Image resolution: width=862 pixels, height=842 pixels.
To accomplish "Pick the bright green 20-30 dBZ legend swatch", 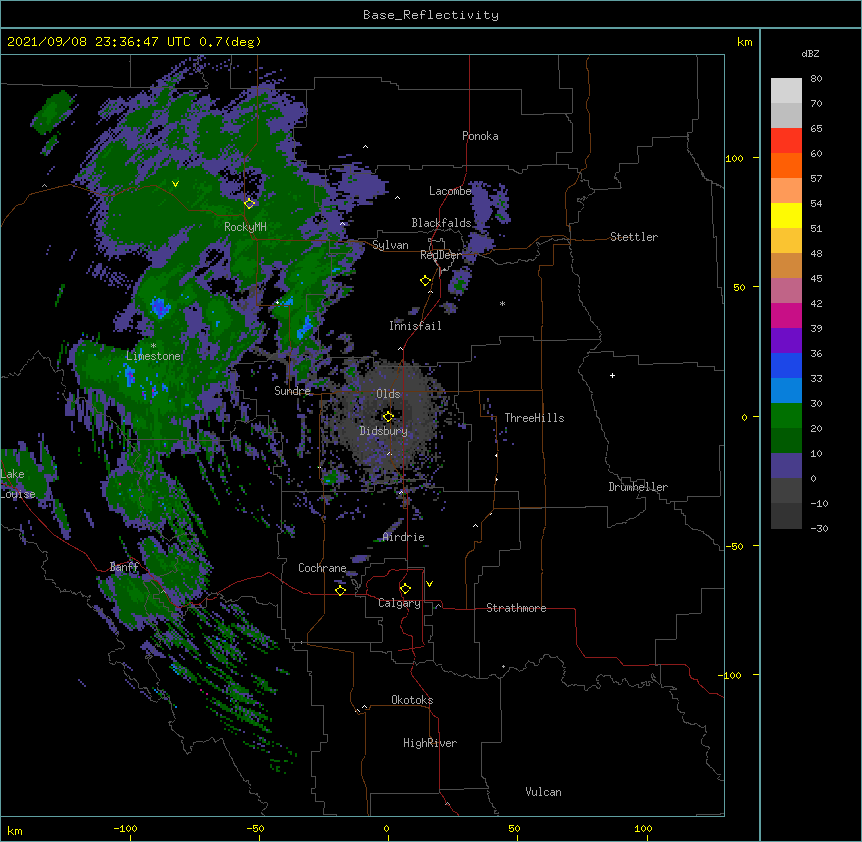I will pos(786,416).
